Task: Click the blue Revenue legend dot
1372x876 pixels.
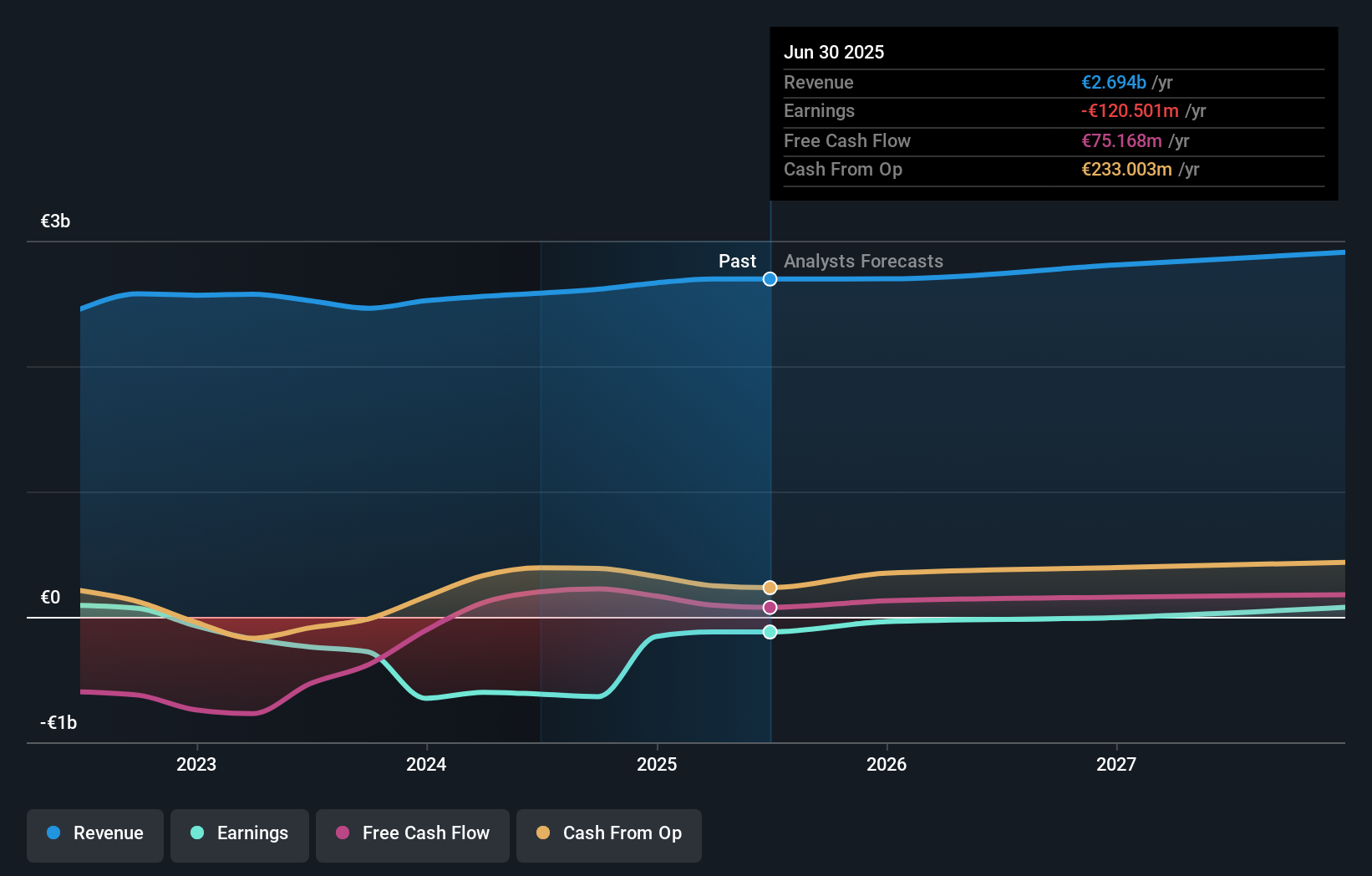Action: [x=53, y=833]
